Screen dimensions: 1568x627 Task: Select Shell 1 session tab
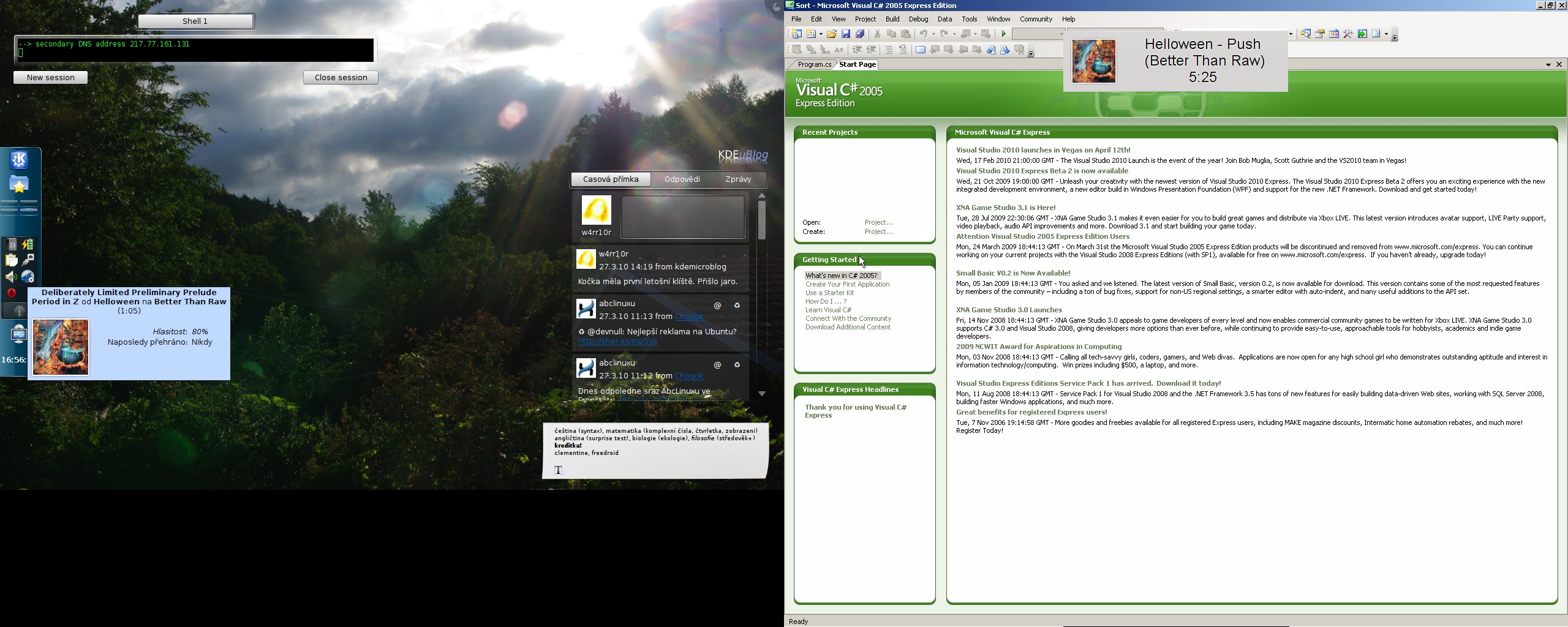[x=195, y=21]
